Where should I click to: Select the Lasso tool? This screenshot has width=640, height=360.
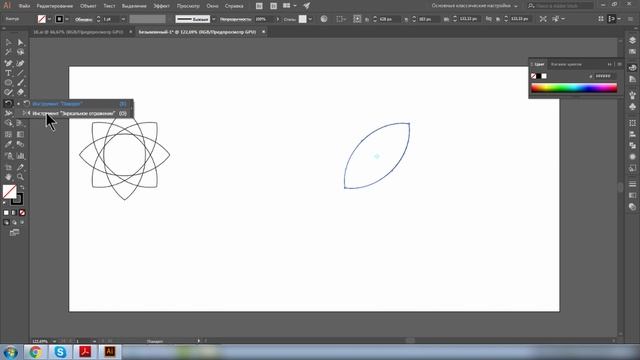point(20,52)
